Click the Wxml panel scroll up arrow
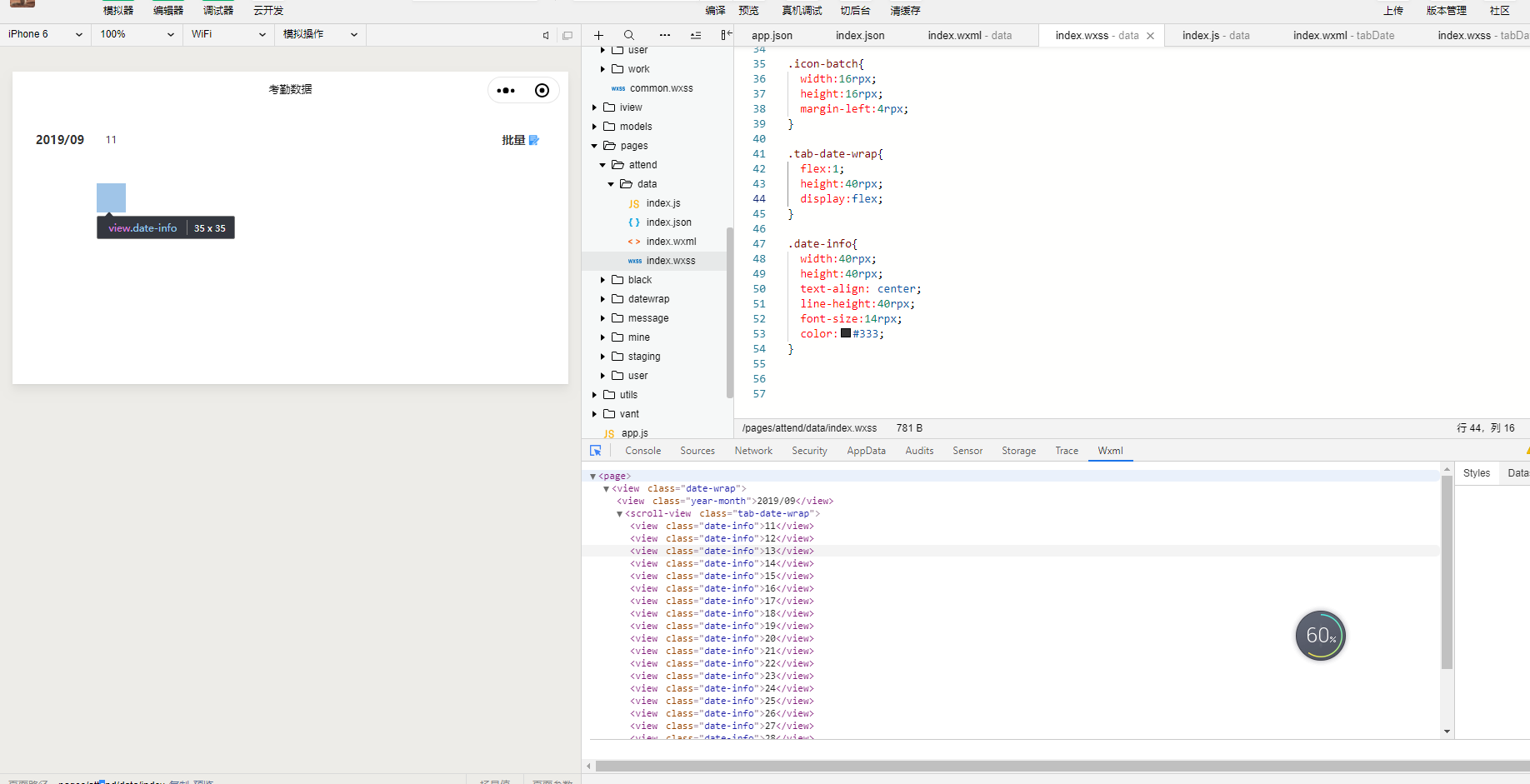 click(1447, 469)
